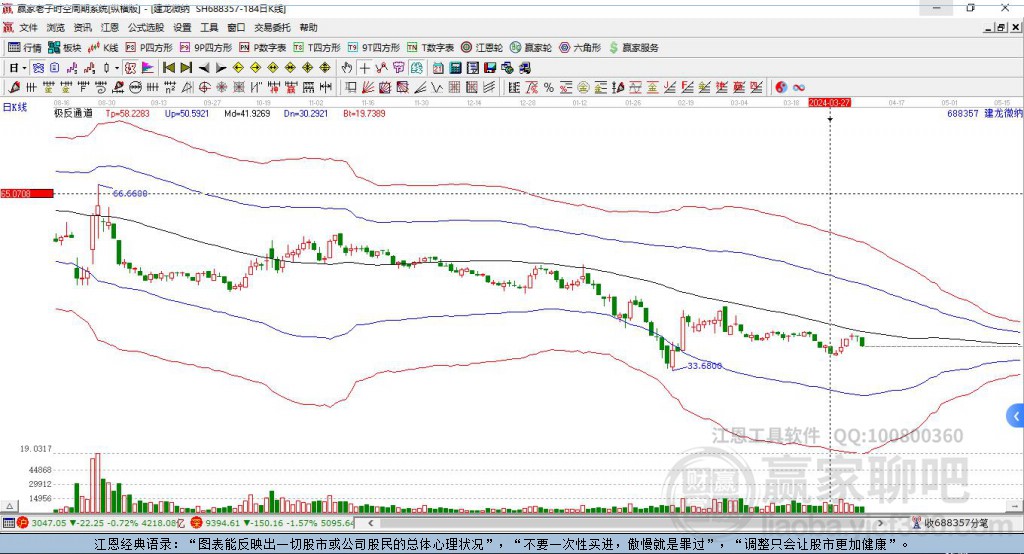Open the 帮助 menu
This screenshot has height=554, width=1024.
[x=308, y=27]
